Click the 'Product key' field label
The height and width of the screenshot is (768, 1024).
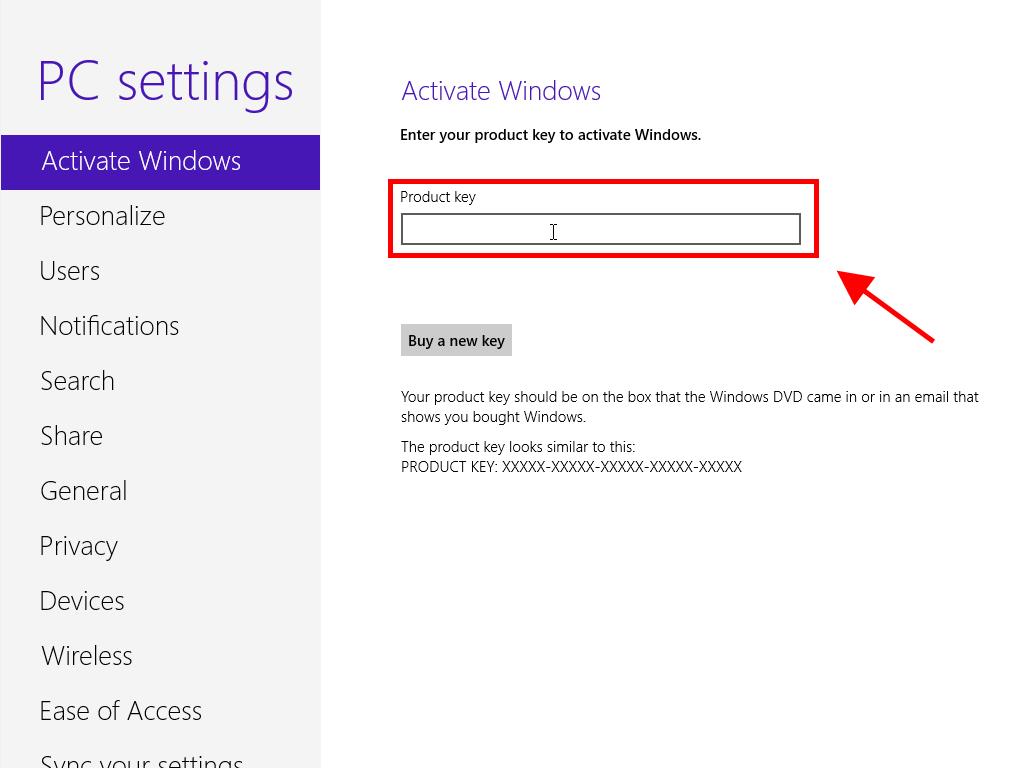(x=438, y=197)
